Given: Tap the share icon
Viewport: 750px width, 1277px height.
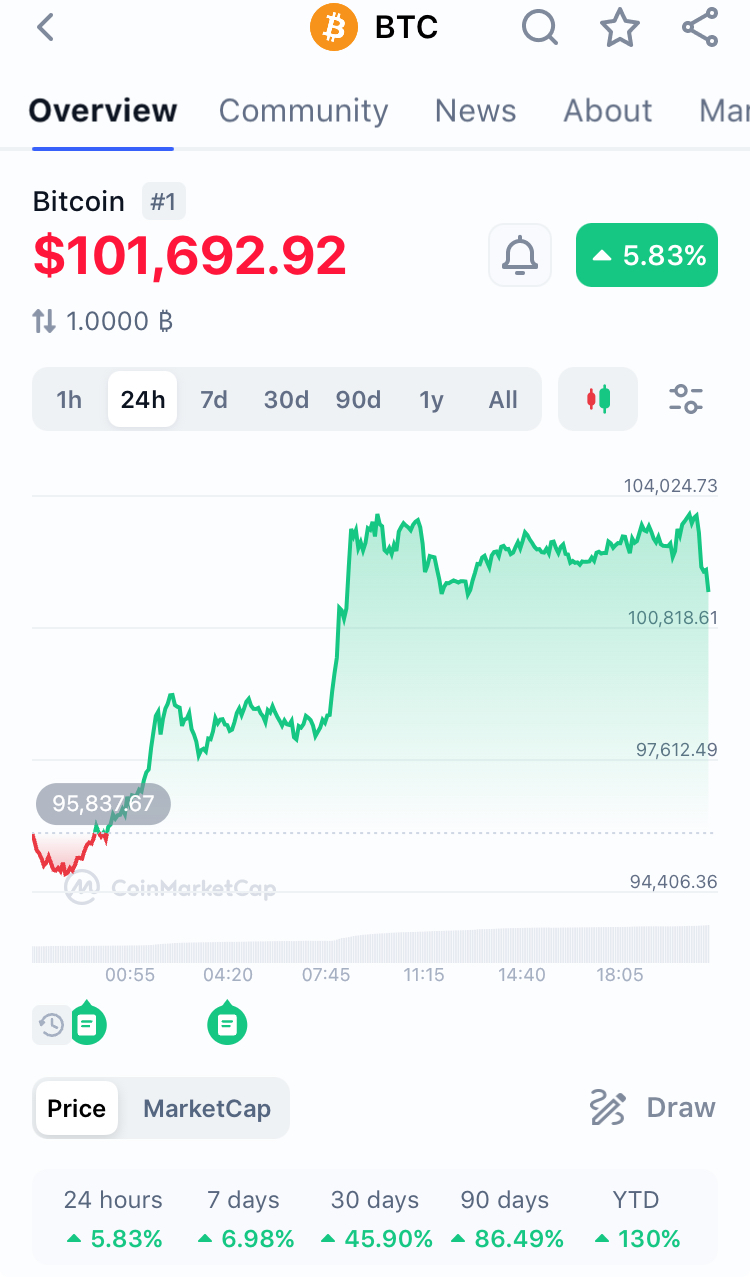Looking at the screenshot, I should [x=700, y=27].
